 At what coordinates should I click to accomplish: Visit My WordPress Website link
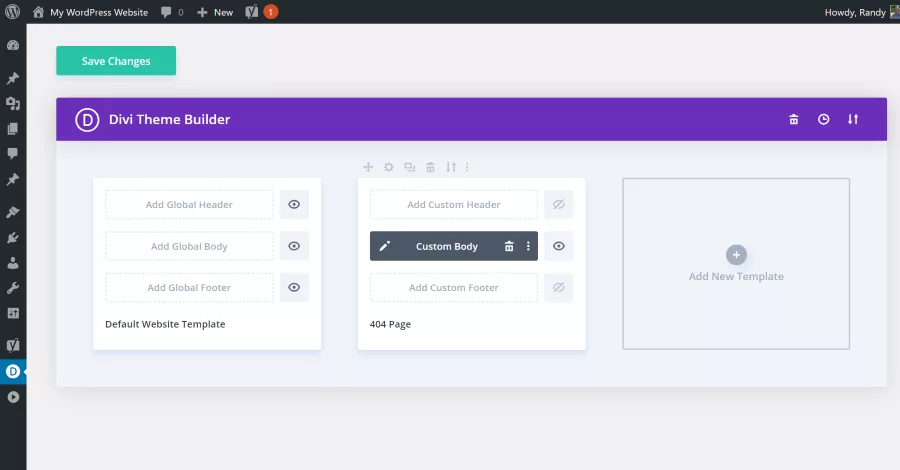pyautogui.click(x=91, y=12)
